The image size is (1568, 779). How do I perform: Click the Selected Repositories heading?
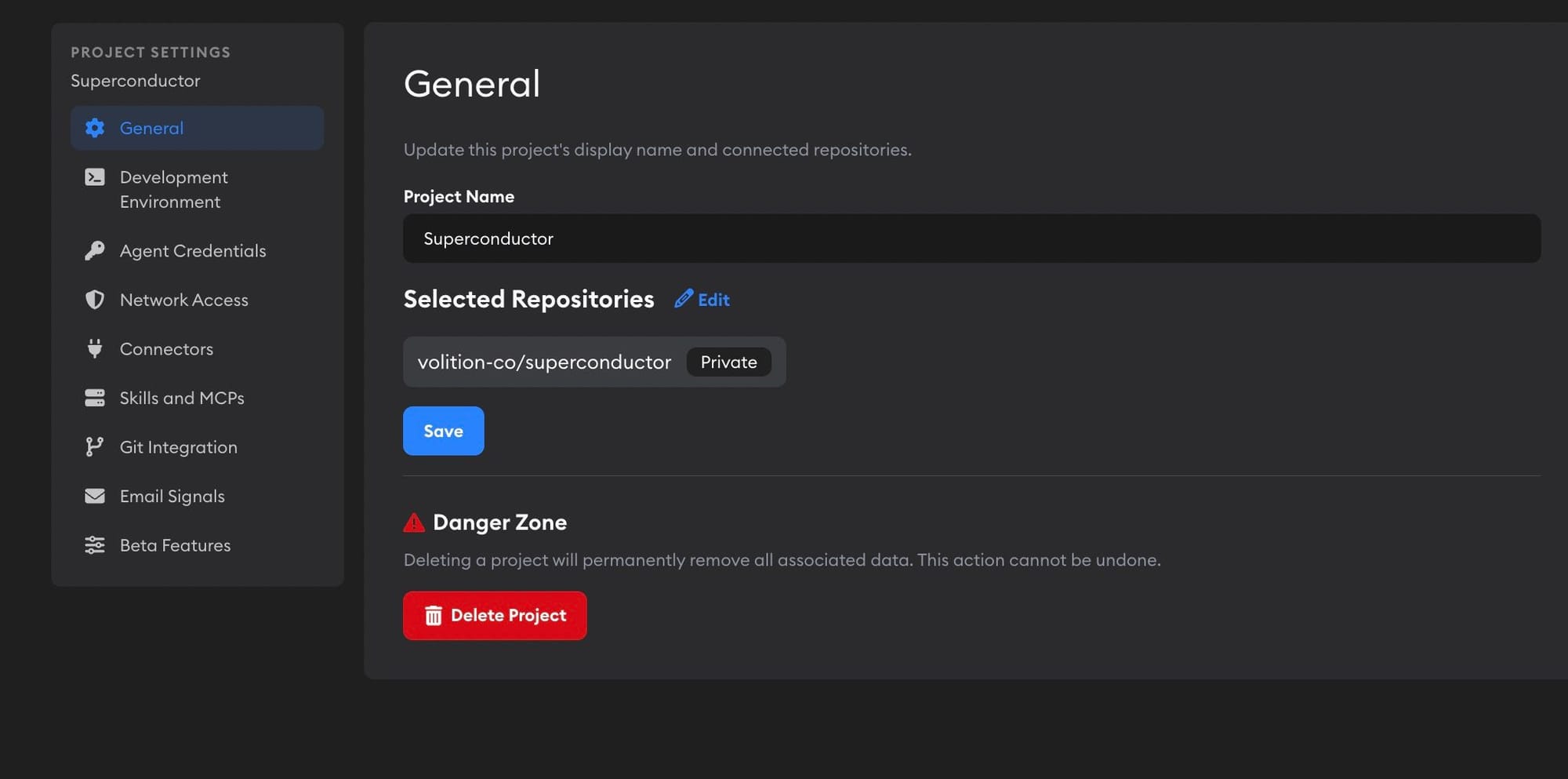click(529, 299)
